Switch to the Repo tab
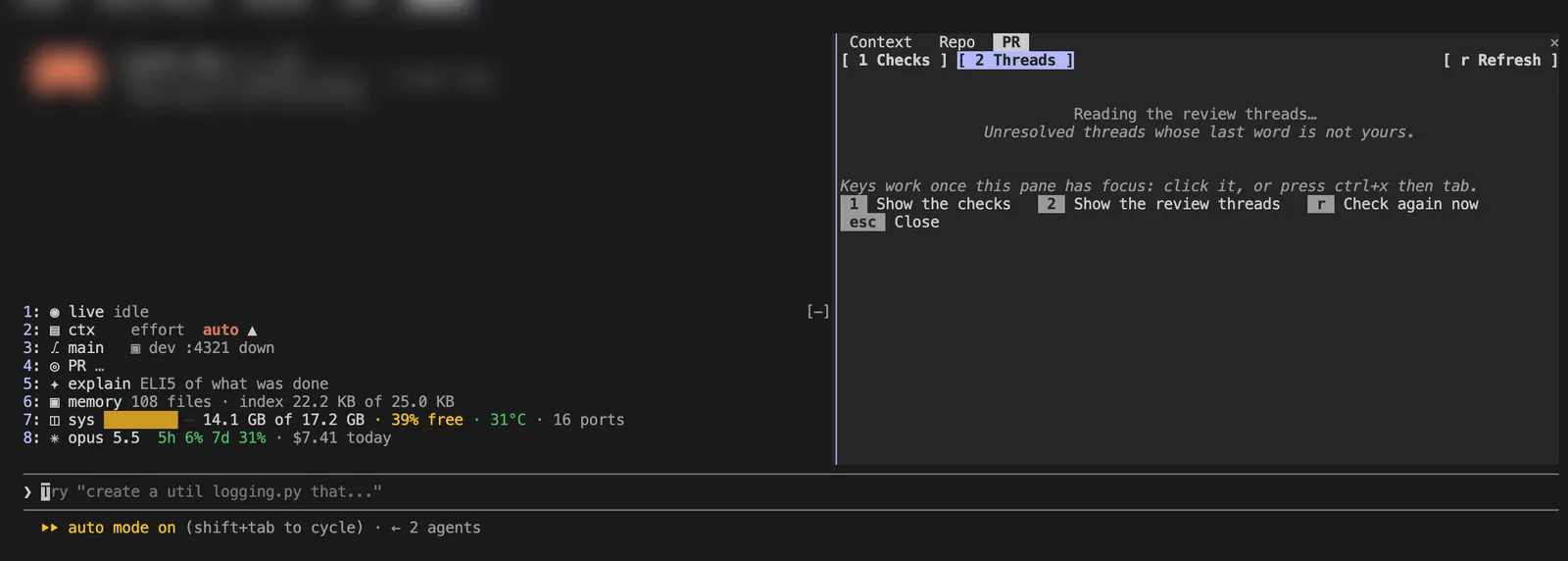This screenshot has height=561, width=1568. (x=956, y=42)
